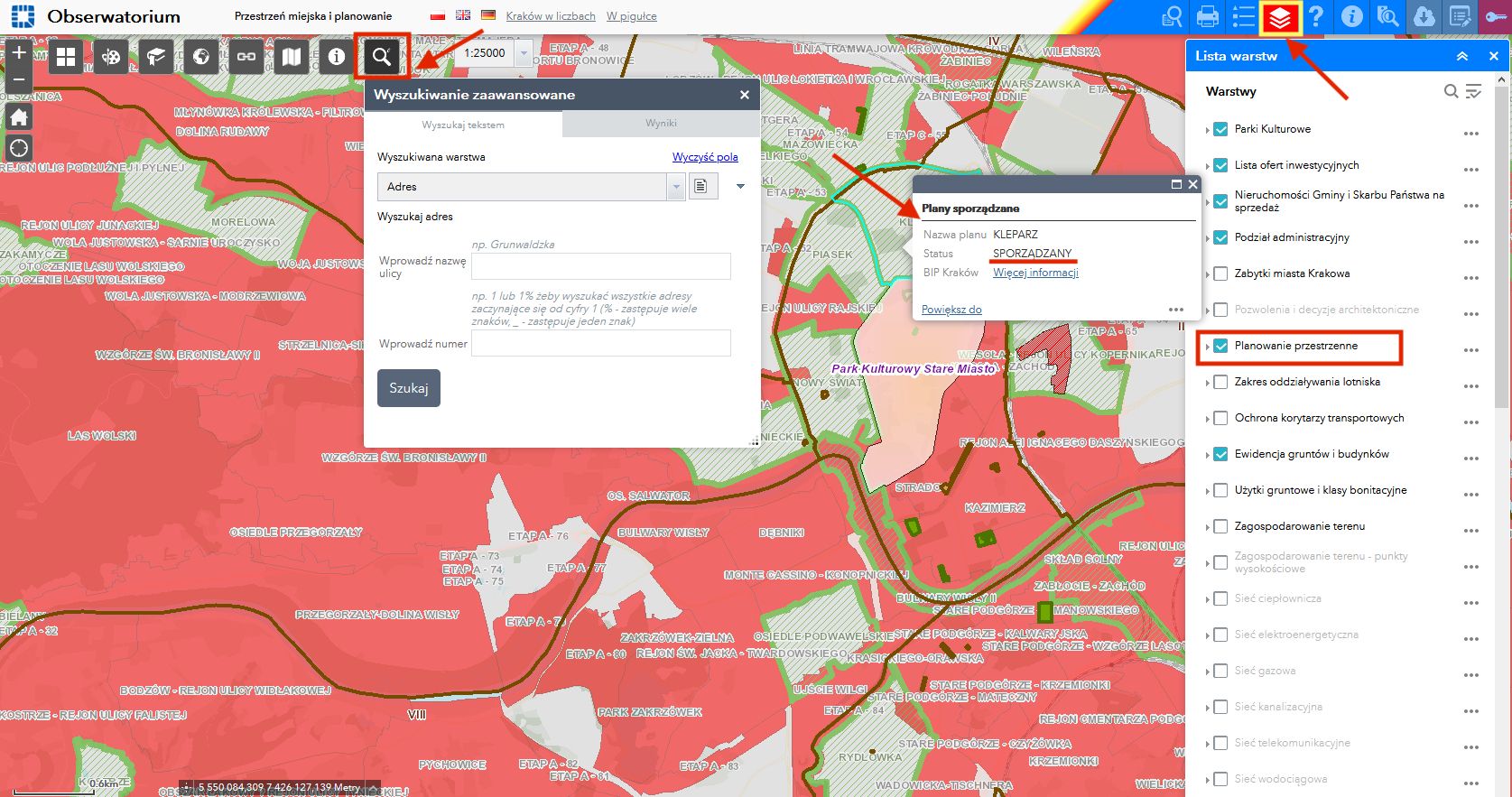The height and width of the screenshot is (797, 1512).
Task: Open the graduation cap education tool
Action: (156, 57)
